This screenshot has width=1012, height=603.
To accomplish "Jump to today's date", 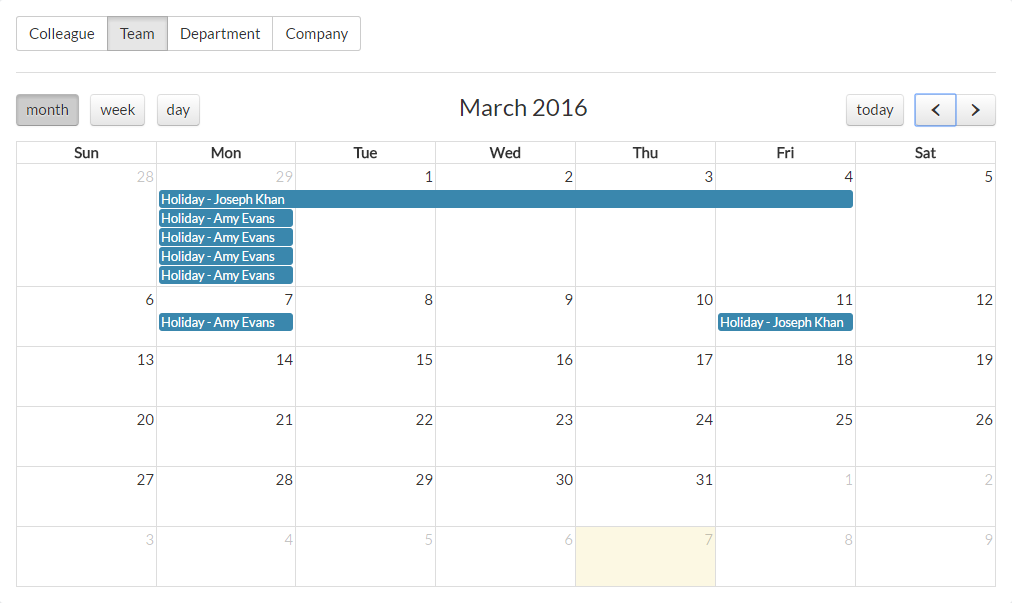I will [x=875, y=110].
